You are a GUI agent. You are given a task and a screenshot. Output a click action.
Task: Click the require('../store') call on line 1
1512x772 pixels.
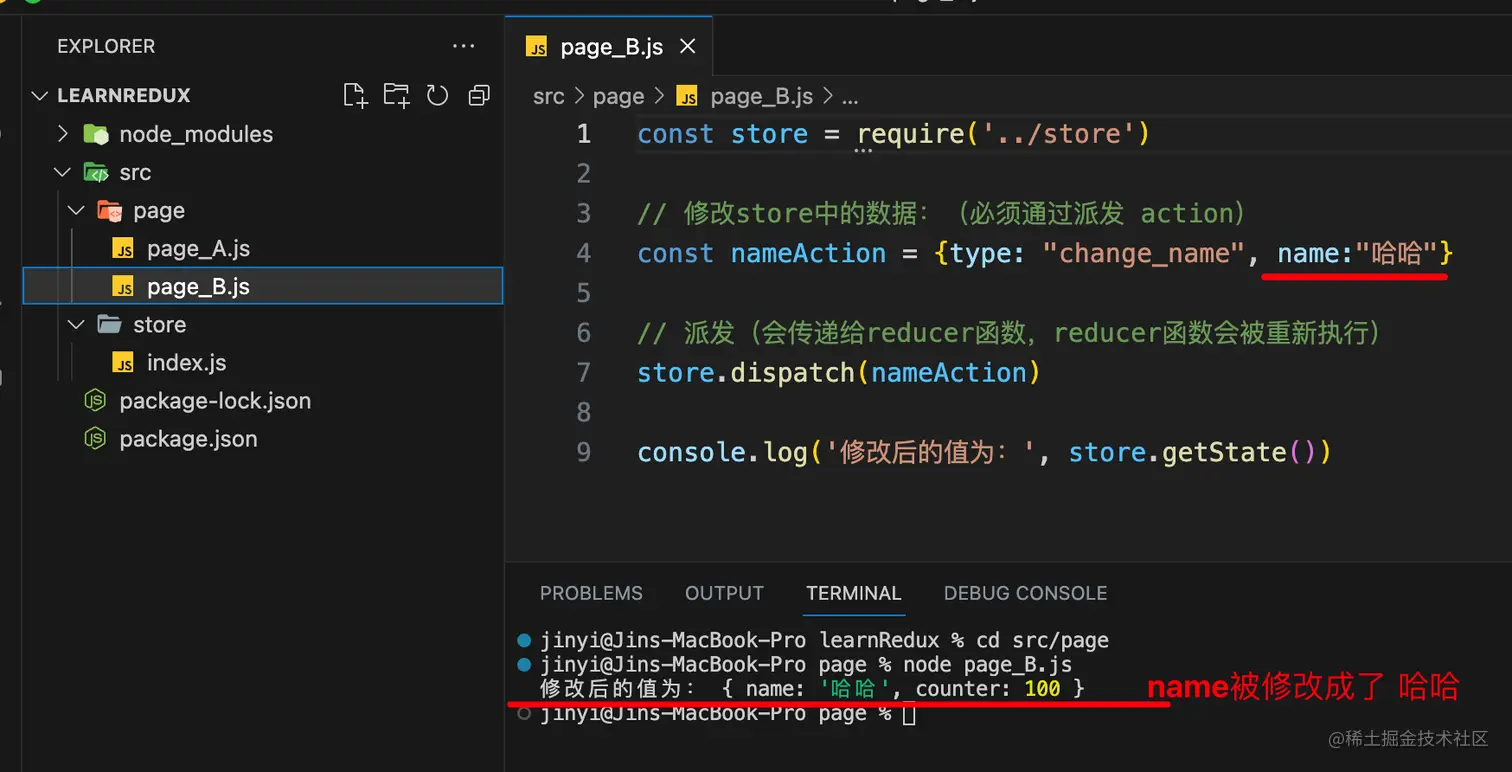click(x=1004, y=134)
